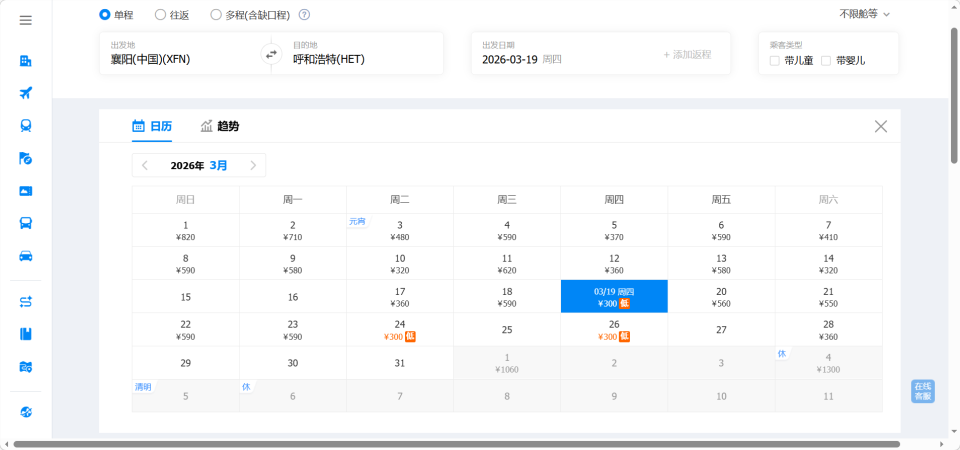Pick March 20 priced ¥560
This screenshot has height=450, width=960.
click(721, 296)
